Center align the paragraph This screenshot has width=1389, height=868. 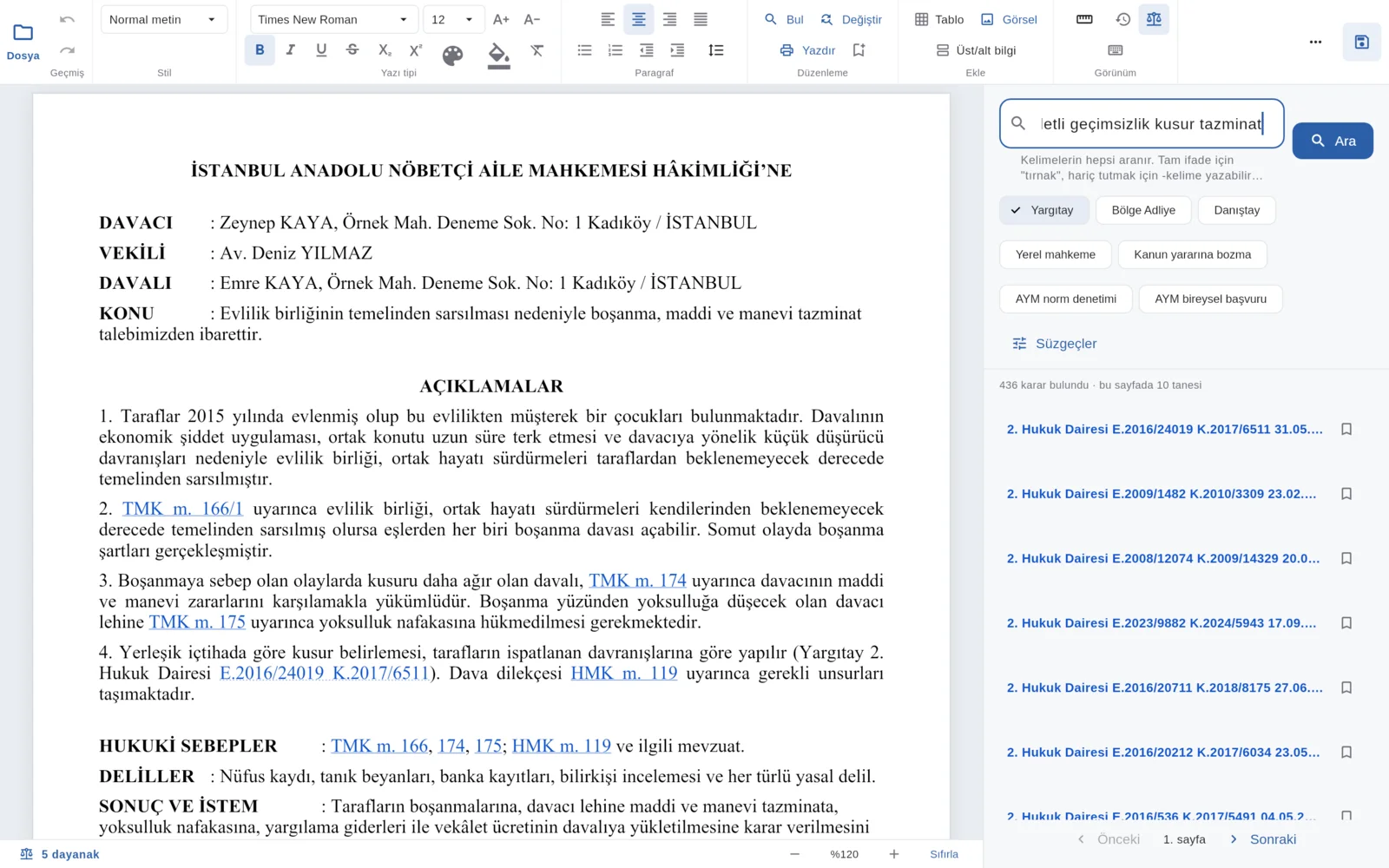coord(639,19)
